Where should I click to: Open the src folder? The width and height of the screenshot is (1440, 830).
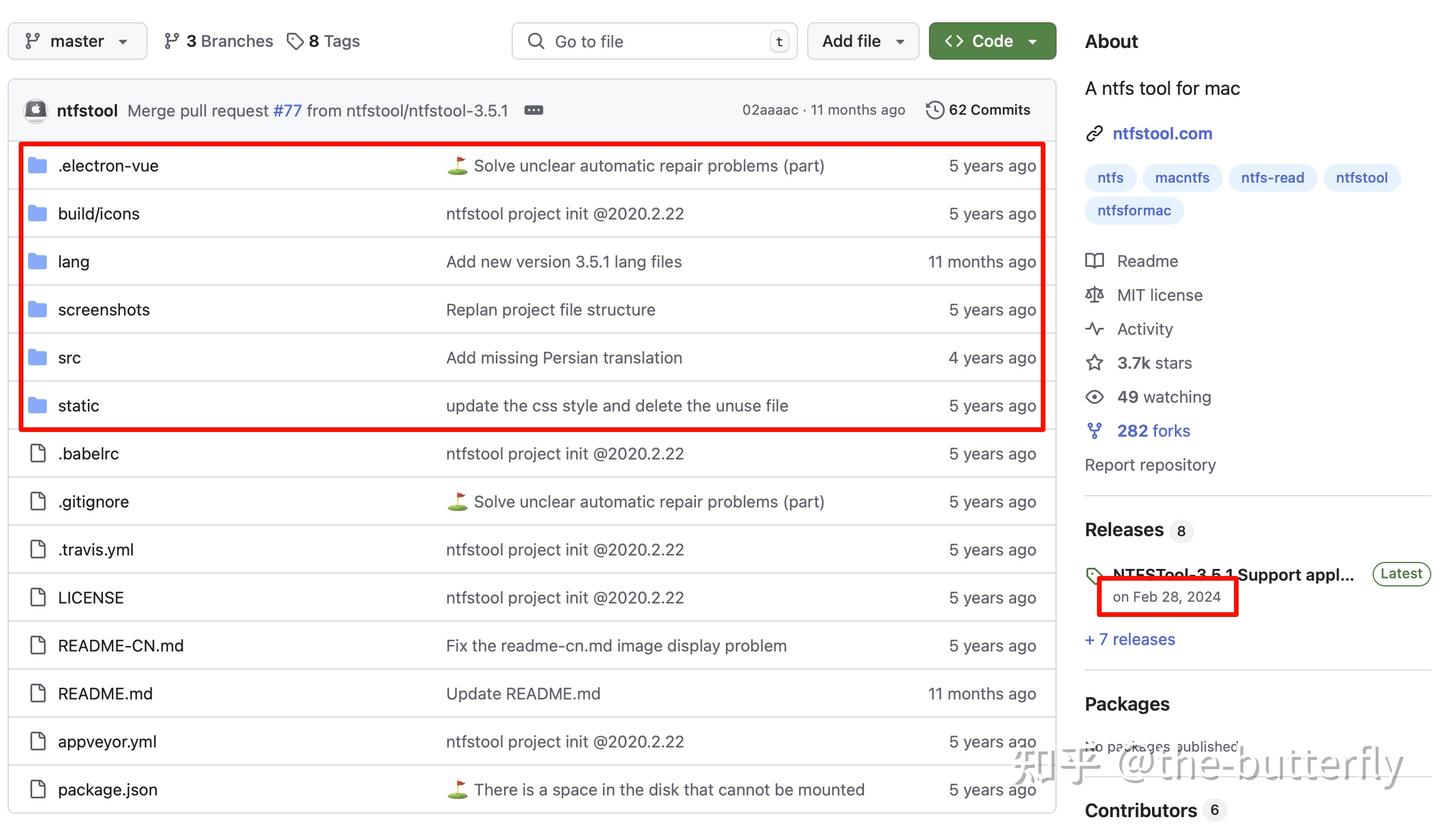pos(69,358)
